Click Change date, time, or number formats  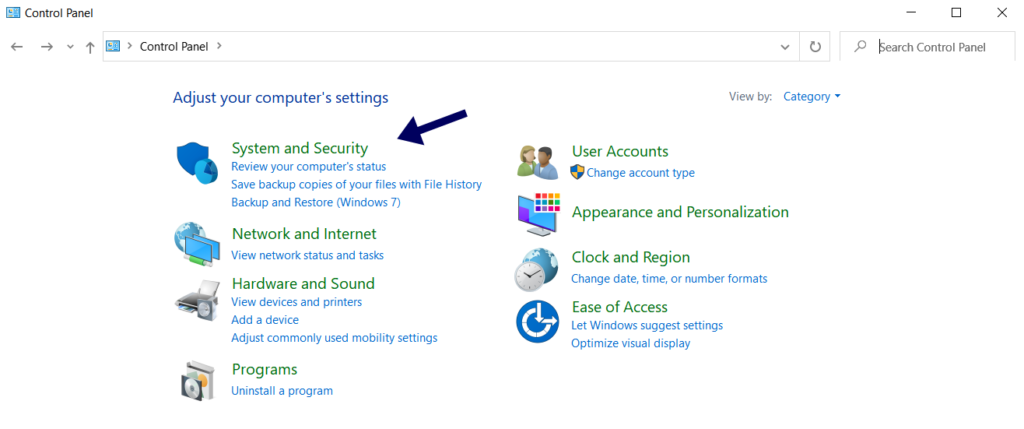pyautogui.click(x=669, y=278)
